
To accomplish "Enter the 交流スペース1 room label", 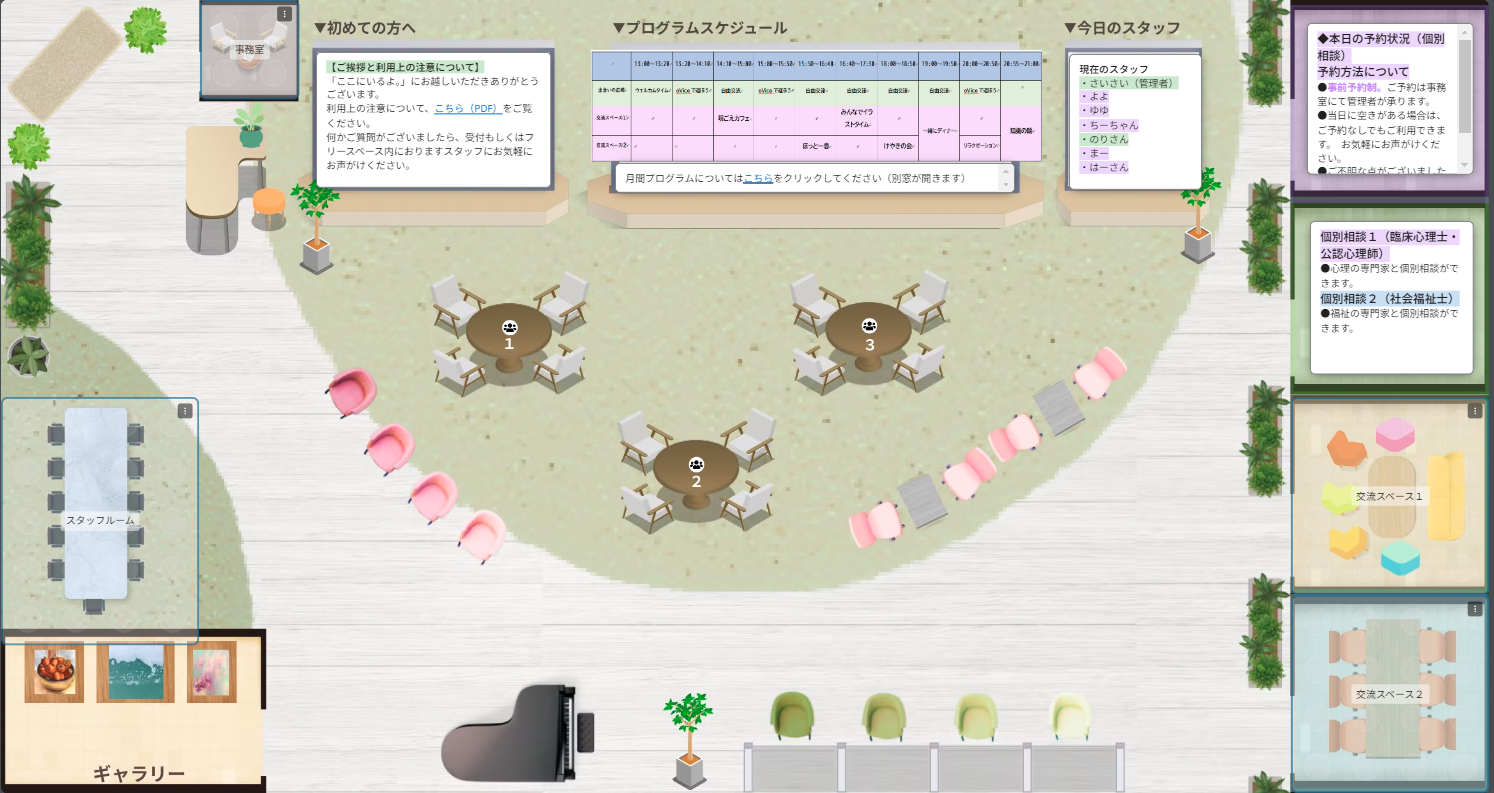I will click(1388, 496).
